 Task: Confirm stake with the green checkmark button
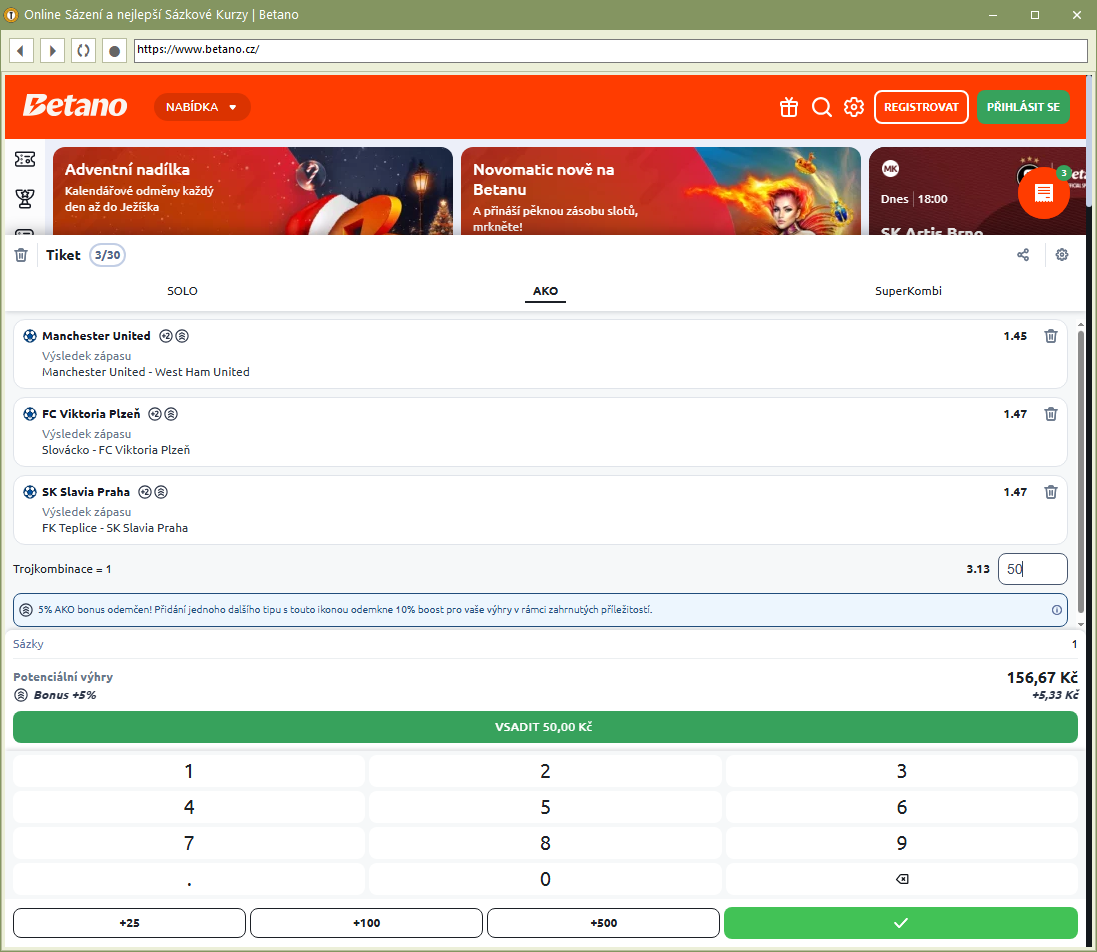click(900, 923)
